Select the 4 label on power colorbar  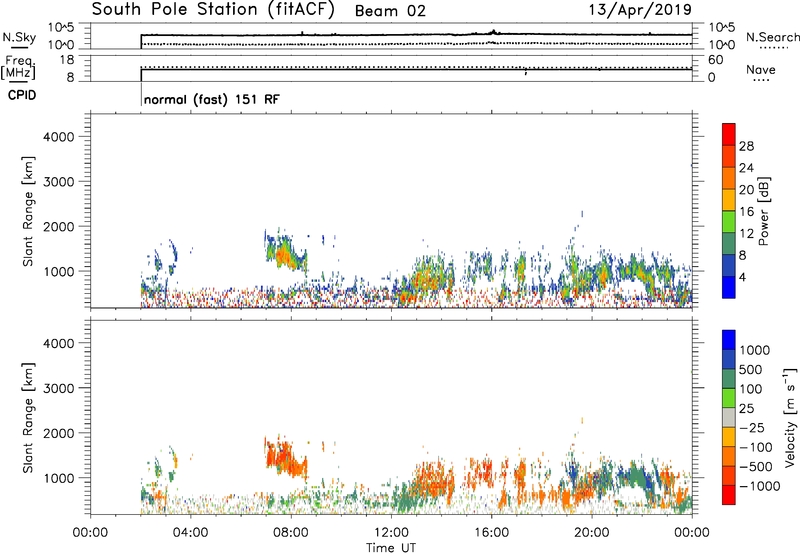(x=743, y=278)
